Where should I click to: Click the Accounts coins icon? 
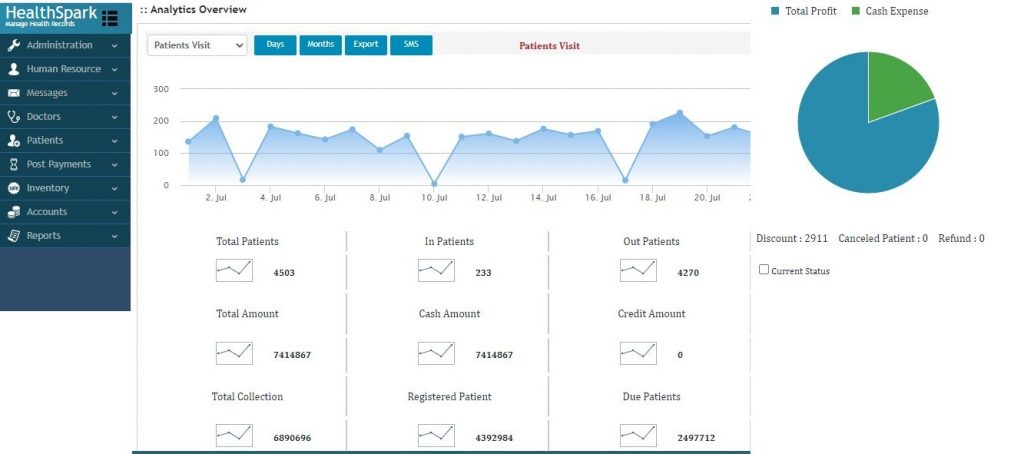click(14, 212)
